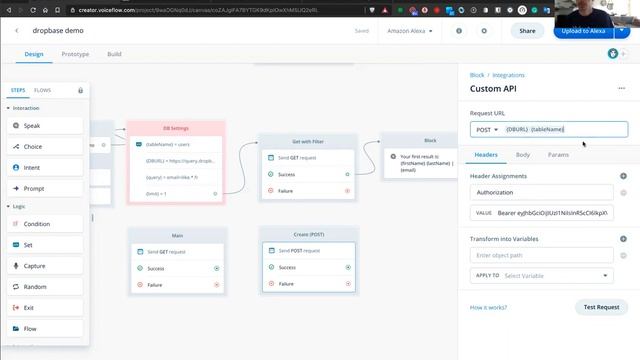This screenshot has width=640, height=360.
Task: Select the Condition step
Action: [45, 224]
